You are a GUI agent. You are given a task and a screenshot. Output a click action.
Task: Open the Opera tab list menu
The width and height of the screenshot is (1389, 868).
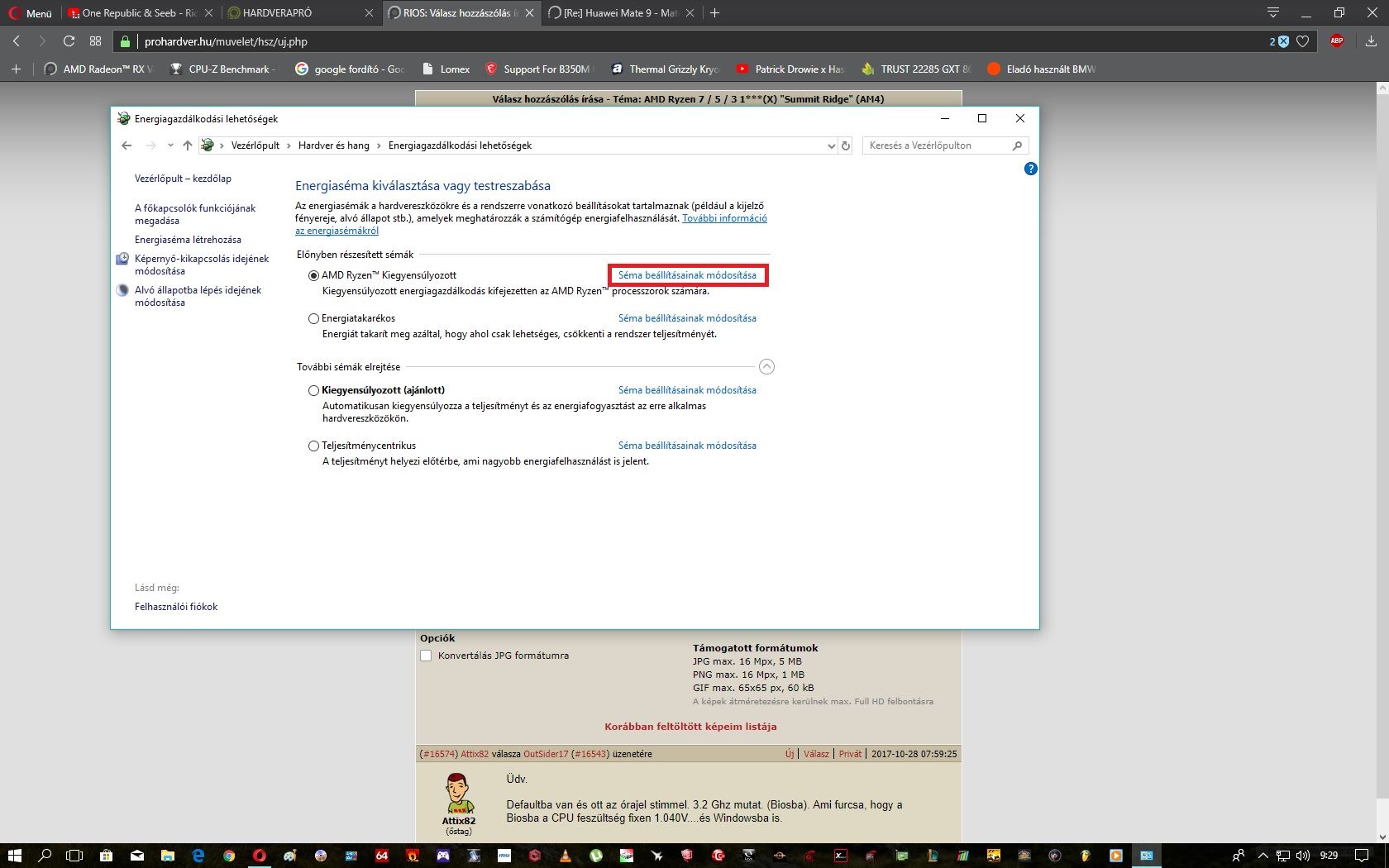coord(1273,12)
